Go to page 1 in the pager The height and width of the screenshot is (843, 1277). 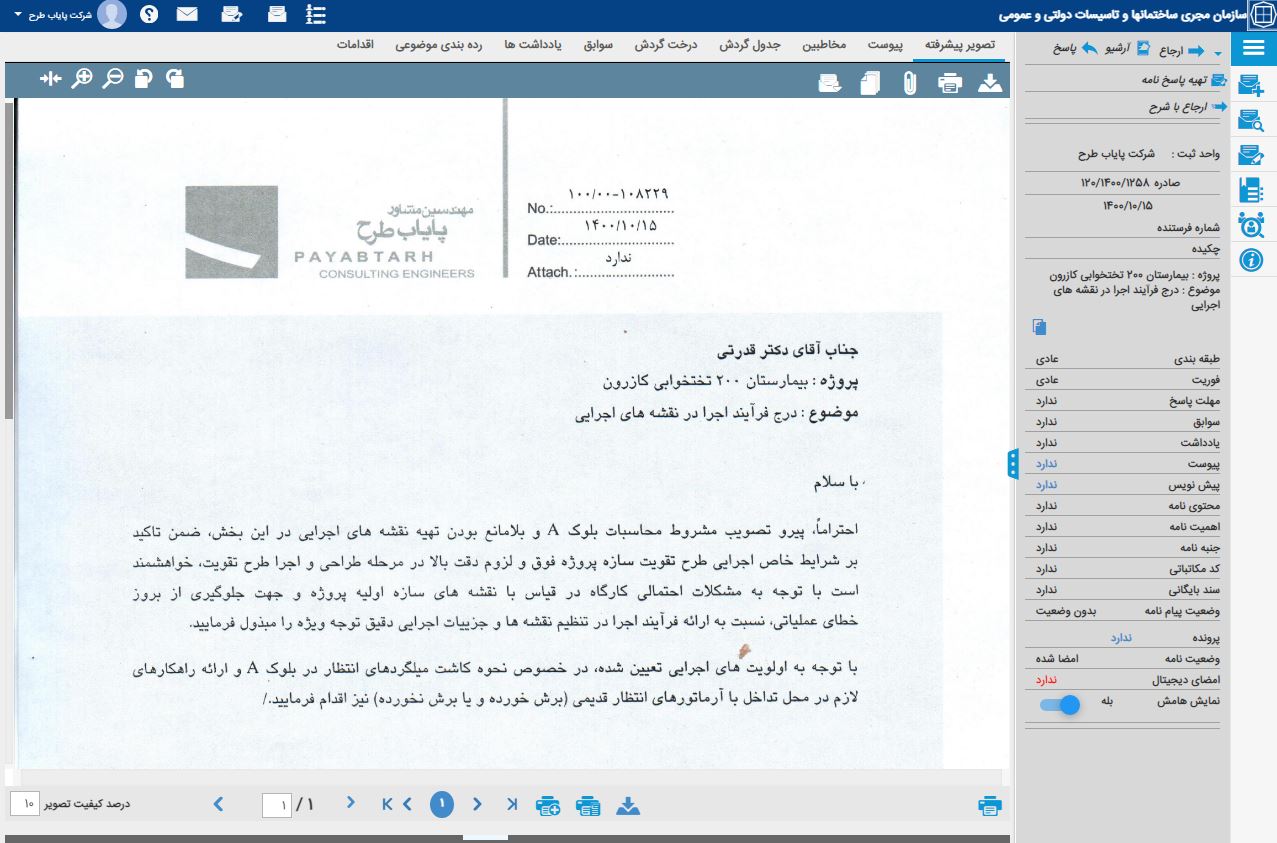[442, 804]
